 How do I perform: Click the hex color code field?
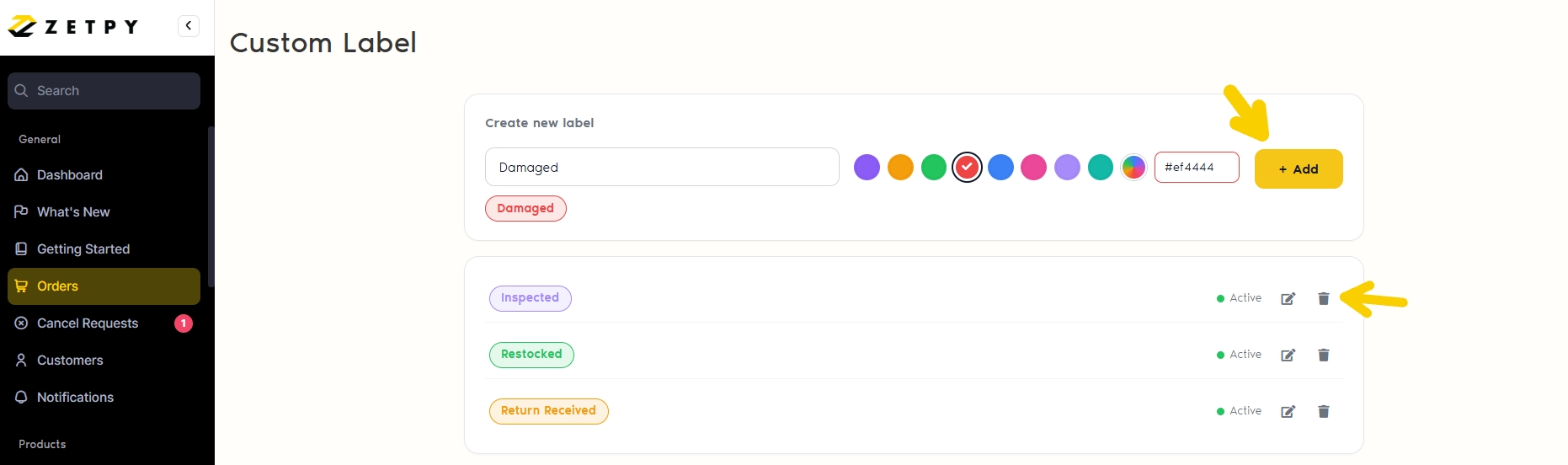(x=1197, y=167)
